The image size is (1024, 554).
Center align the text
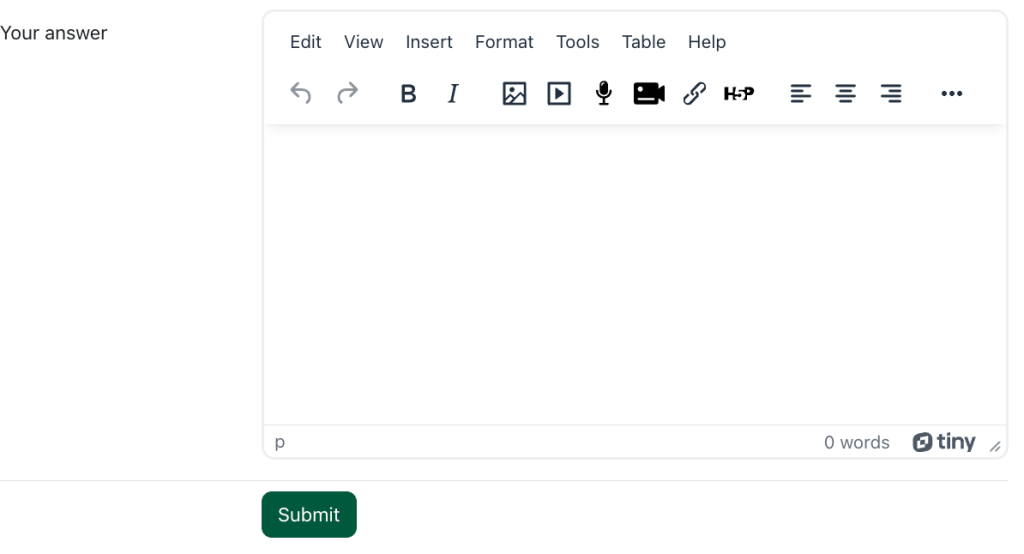click(x=846, y=94)
